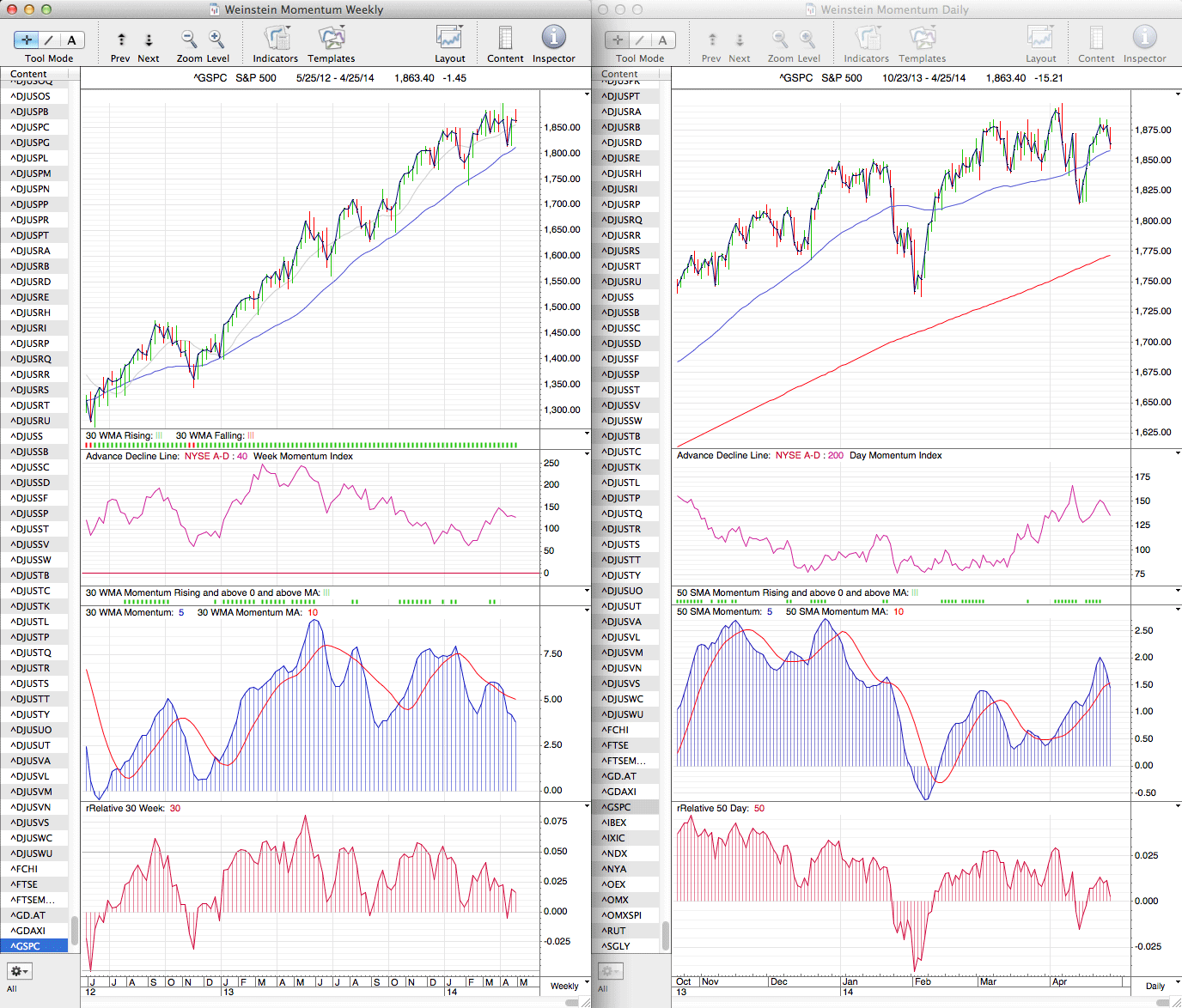This screenshot has width=1182, height=1008.
Task: Select ^DJUSSW in Weekly content list
Action: (34, 560)
